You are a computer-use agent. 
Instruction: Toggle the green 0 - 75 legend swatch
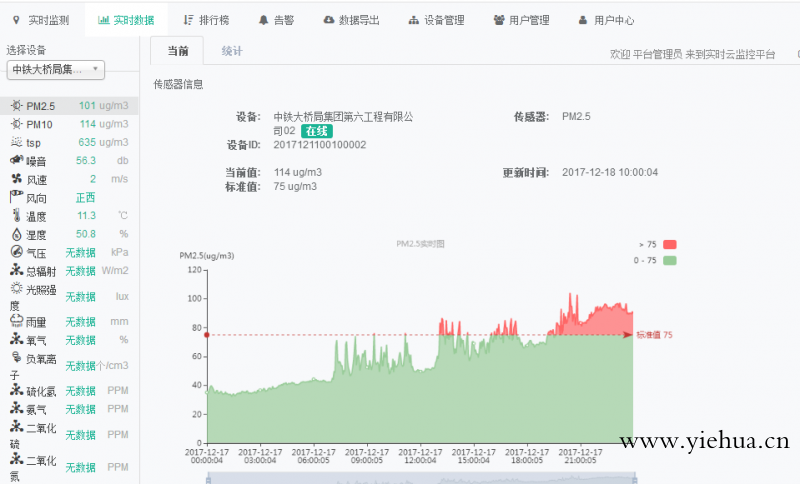point(669,260)
